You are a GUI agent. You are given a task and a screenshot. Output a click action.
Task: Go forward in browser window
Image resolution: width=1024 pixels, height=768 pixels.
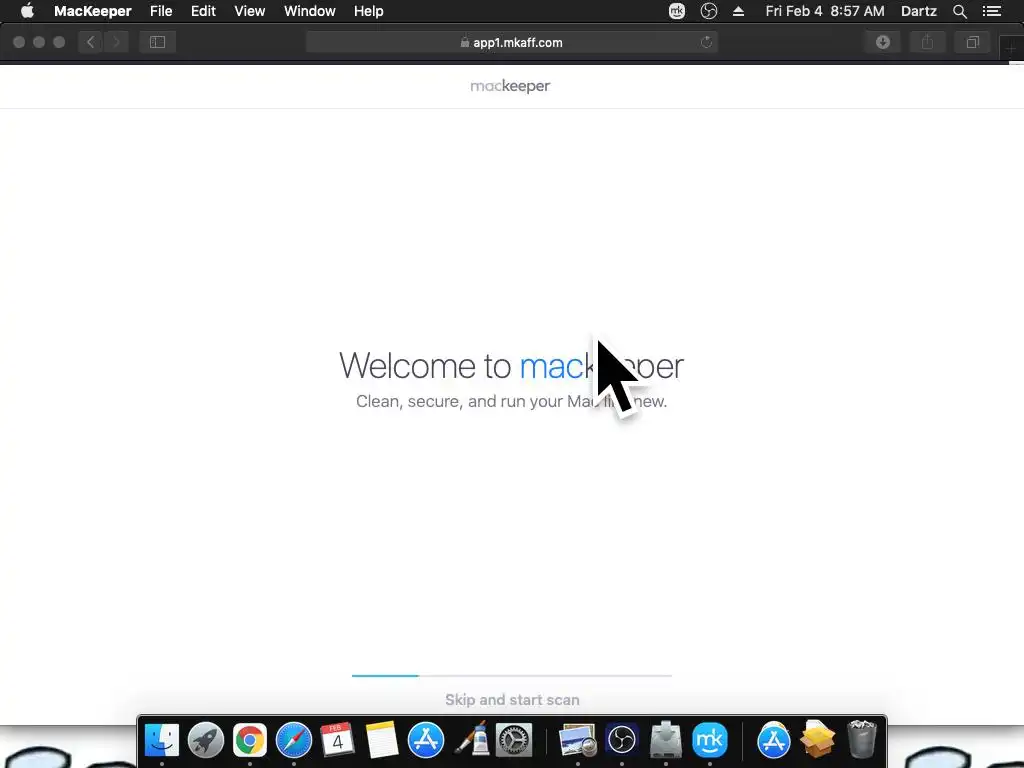[116, 42]
